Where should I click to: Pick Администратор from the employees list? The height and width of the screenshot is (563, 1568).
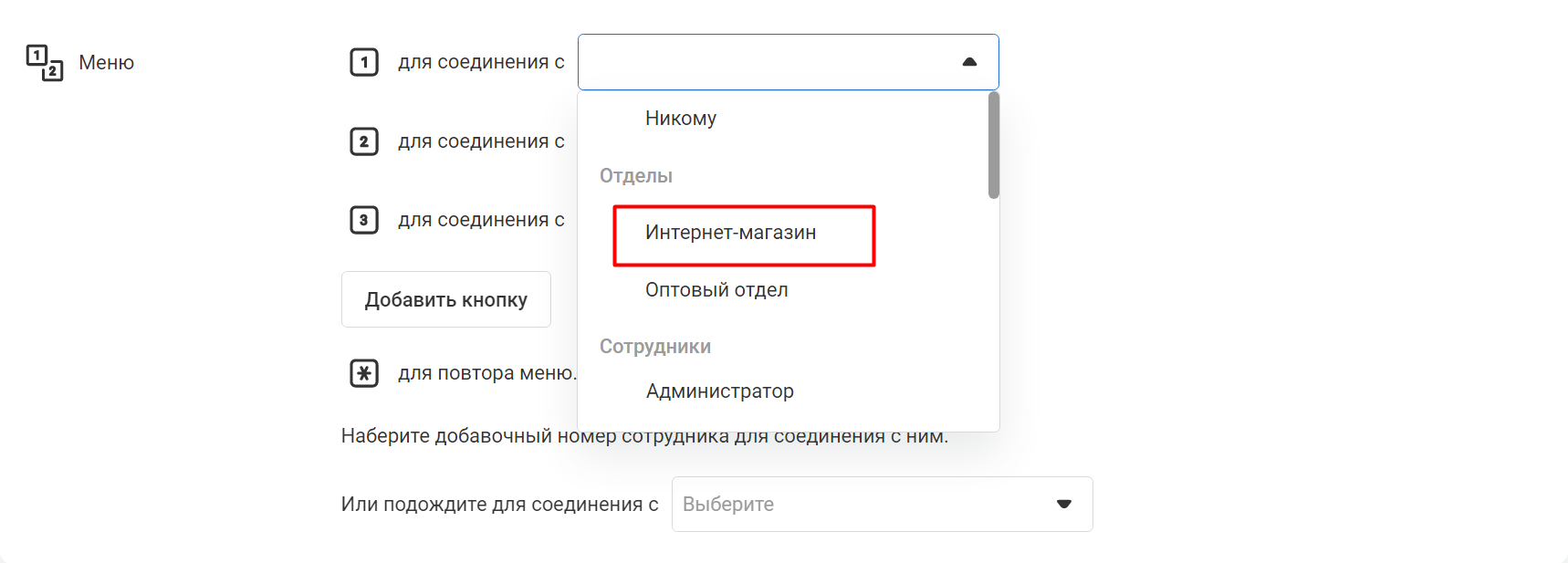(x=719, y=391)
